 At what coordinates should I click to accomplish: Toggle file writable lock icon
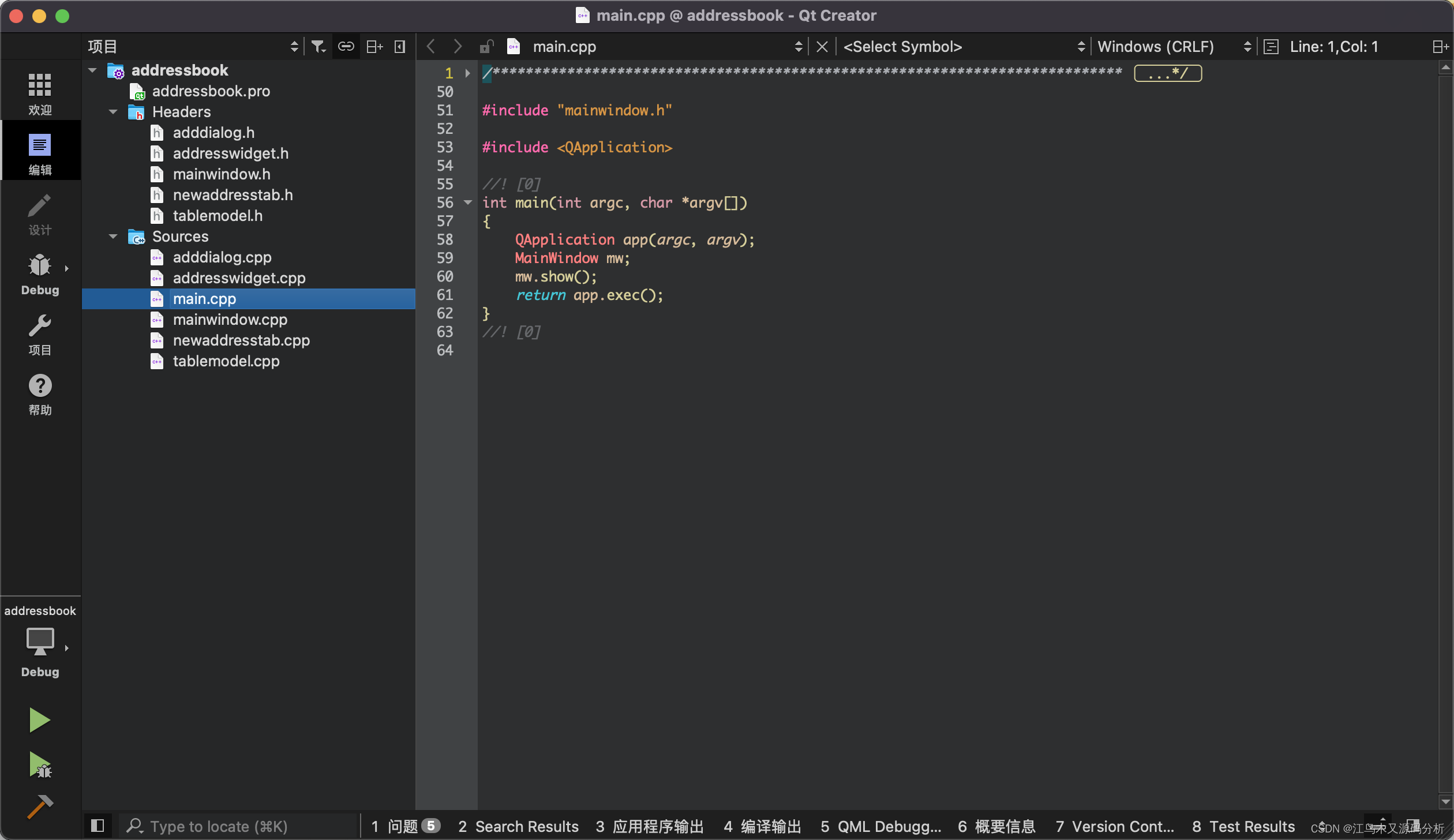click(486, 47)
